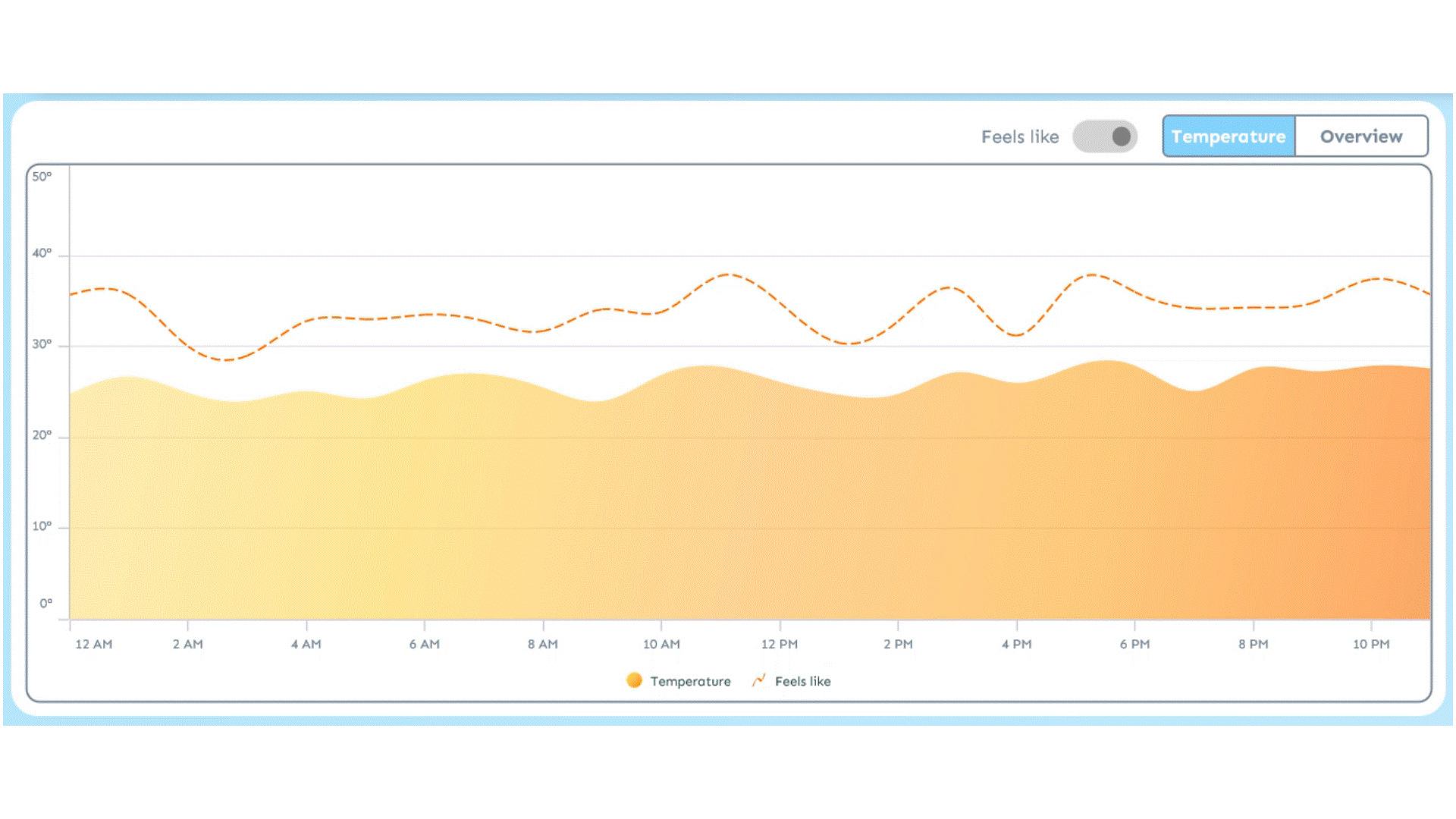Click the 2 AM axis label

click(187, 644)
